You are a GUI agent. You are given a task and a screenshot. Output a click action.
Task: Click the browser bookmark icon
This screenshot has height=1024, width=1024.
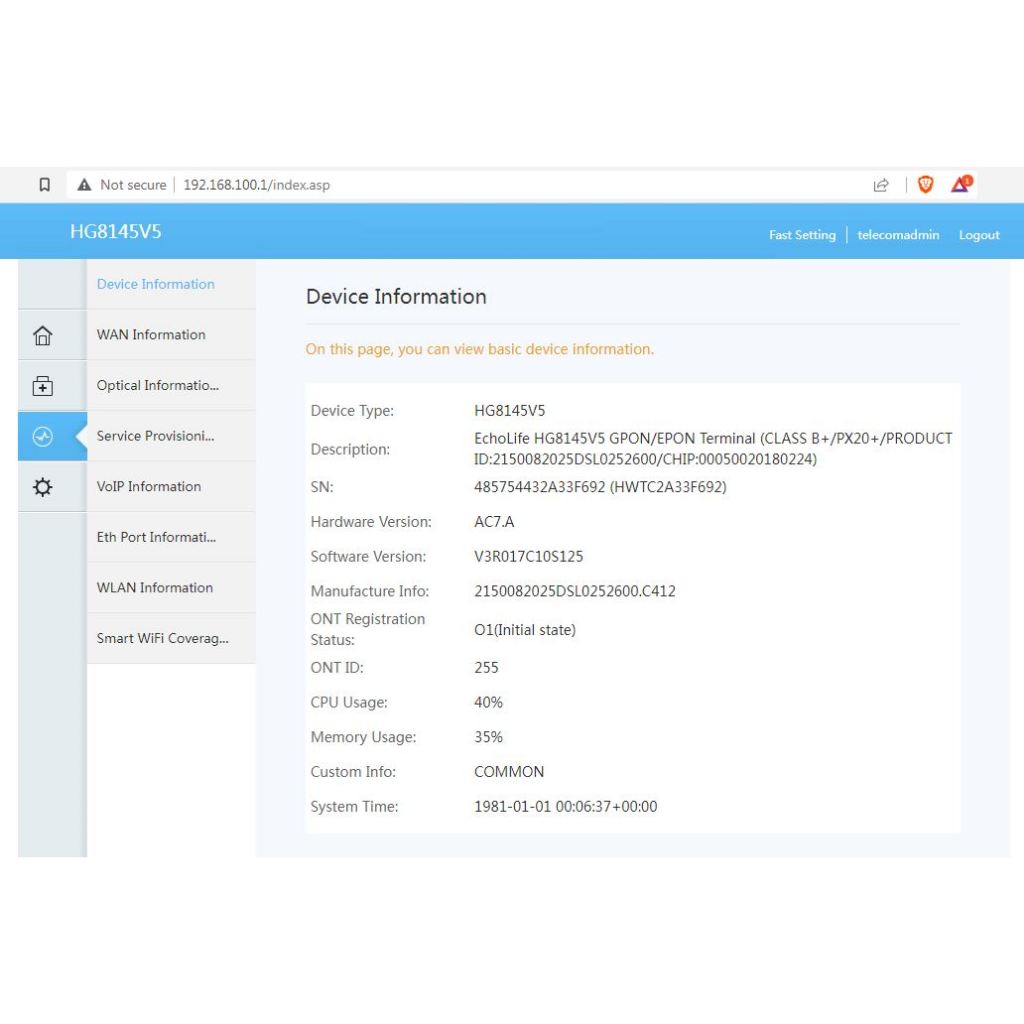pos(44,185)
